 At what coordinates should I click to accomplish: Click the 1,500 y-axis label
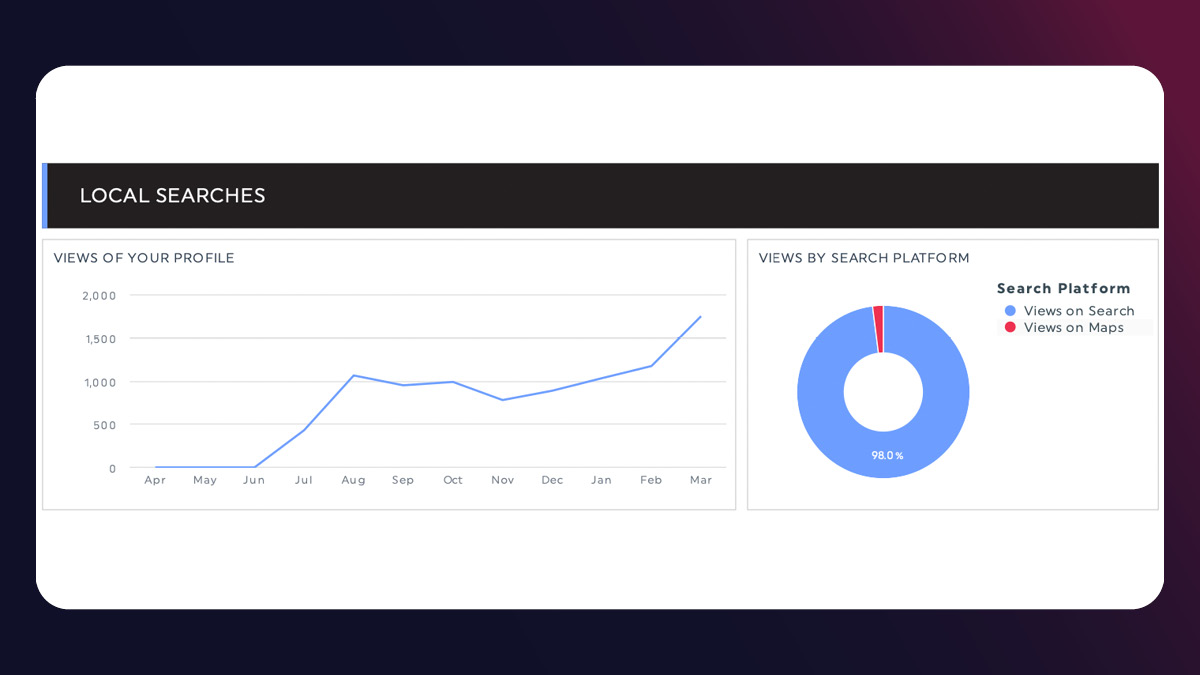pyautogui.click(x=100, y=339)
